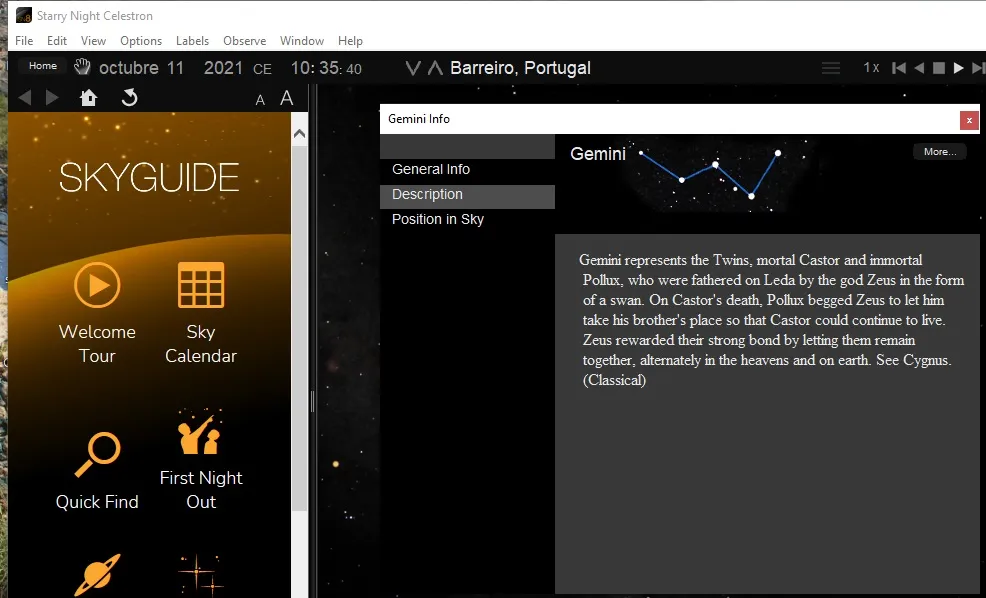This screenshot has height=598, width=986.
Task: Click the SKYGUIDE title heading
Action: (149, 177)
